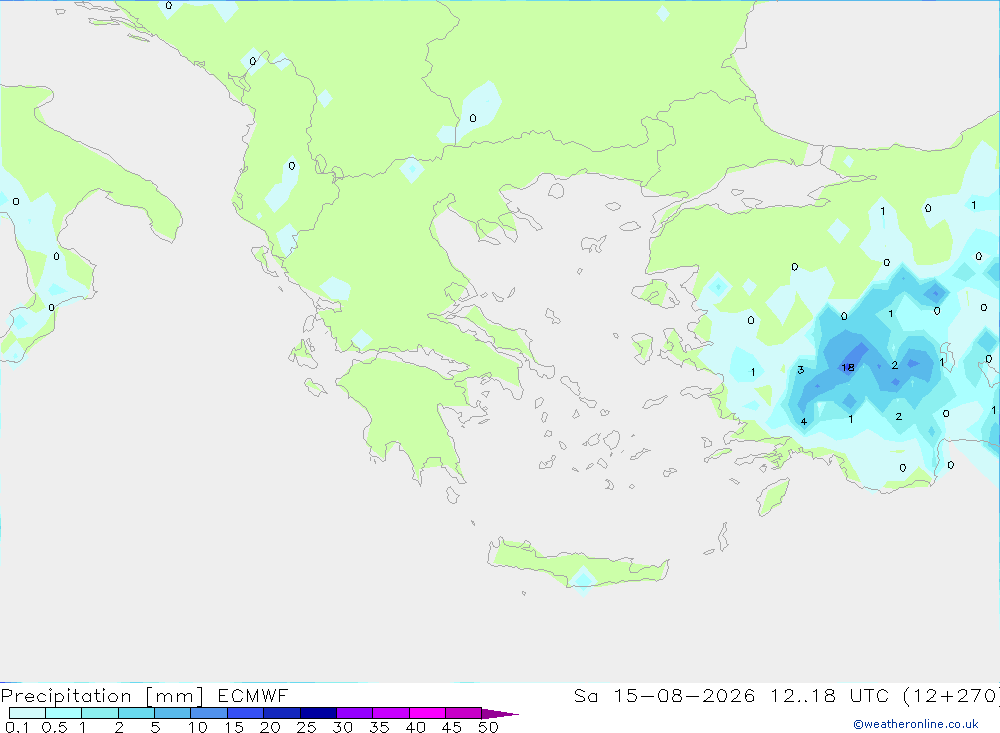This screenshot has width=1000, height=733.
Task: Pick the 45–50 mm legend color swatch
Action: 464,713
